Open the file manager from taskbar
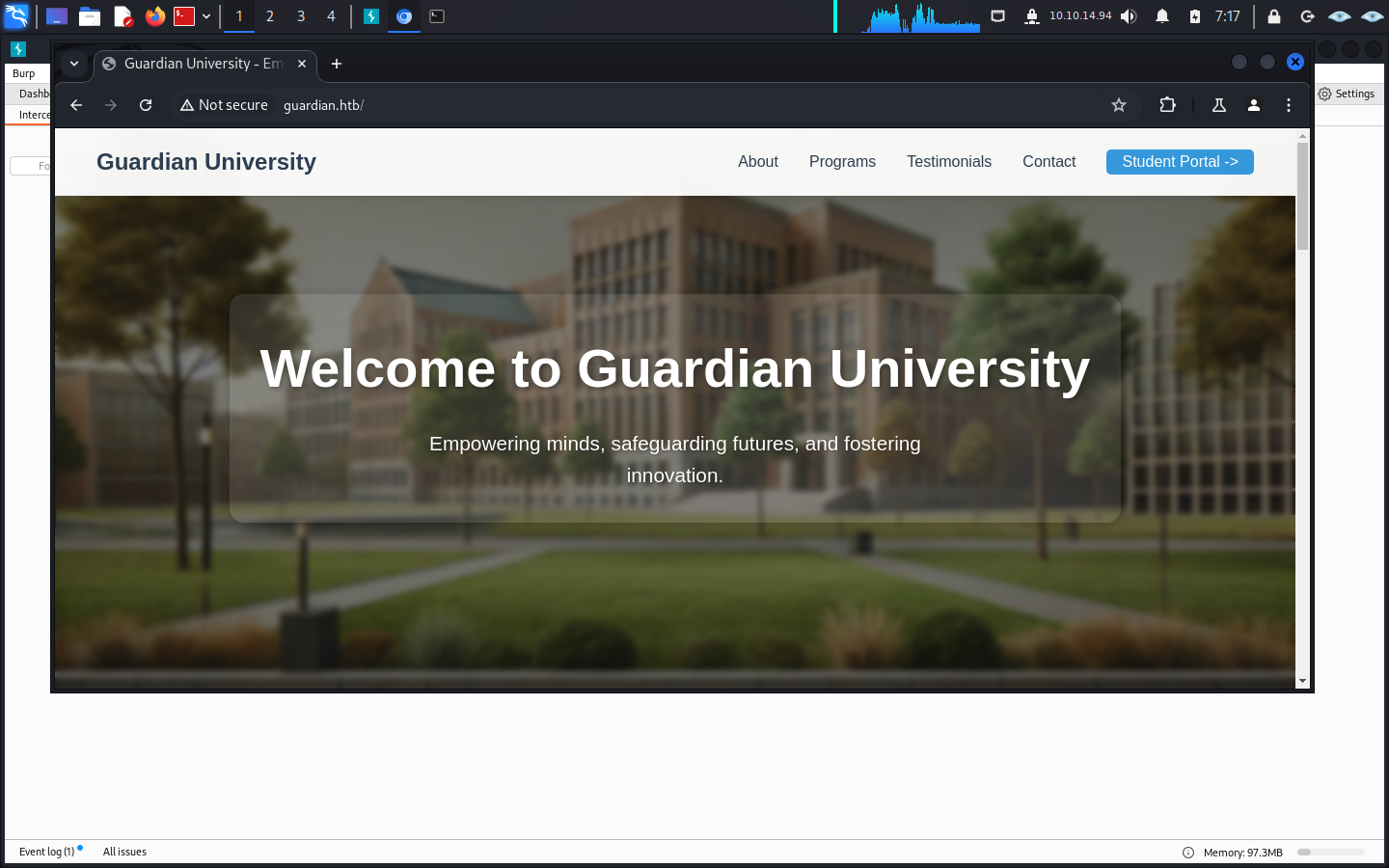This screenshot has height=868, width=1389. (90, 16)
